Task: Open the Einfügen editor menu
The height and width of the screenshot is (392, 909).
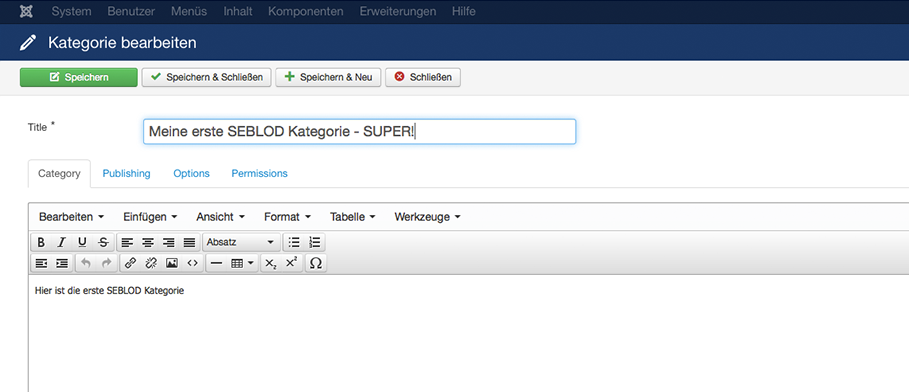Action: tap(150, 217)
